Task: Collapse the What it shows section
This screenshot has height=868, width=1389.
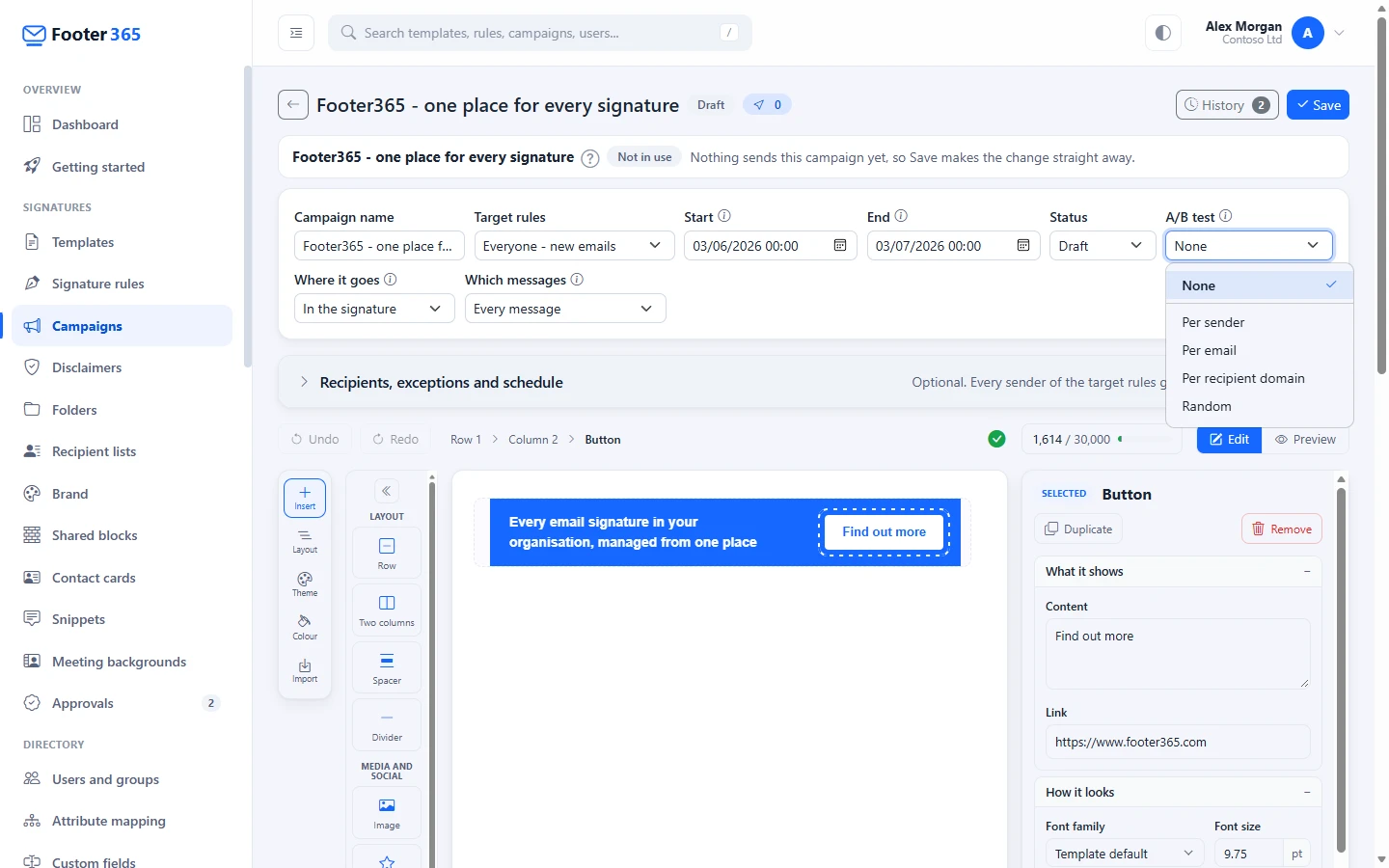Action: point(1307,571)
